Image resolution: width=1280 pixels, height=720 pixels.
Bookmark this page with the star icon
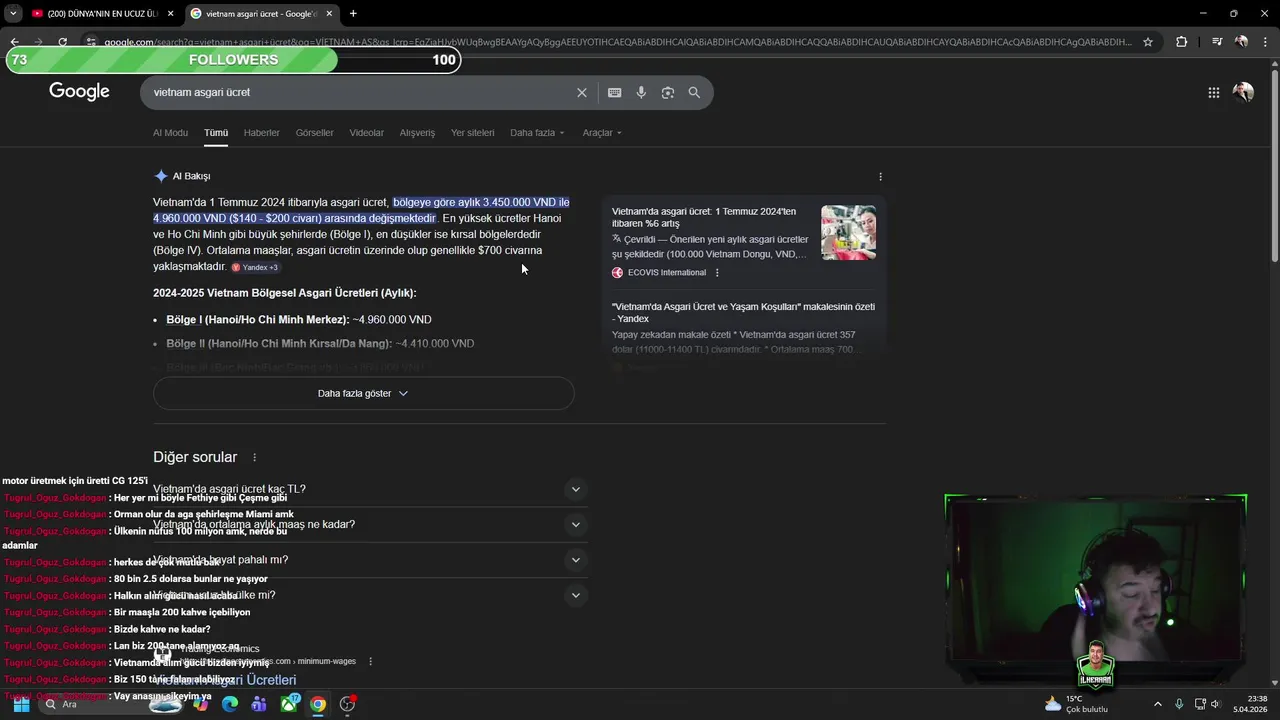tap(1148, 42)
